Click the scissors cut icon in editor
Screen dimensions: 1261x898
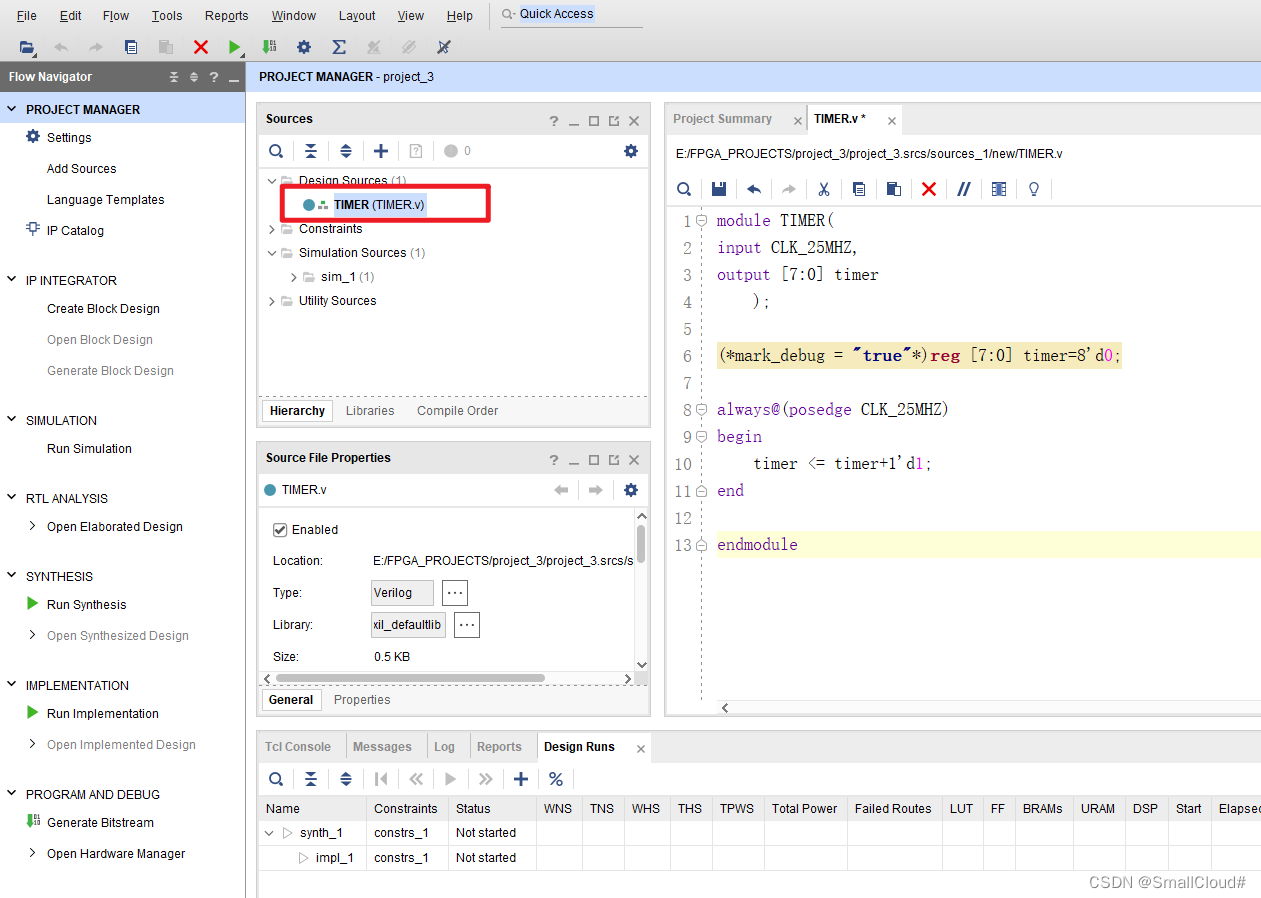click(x=824, y=189)
